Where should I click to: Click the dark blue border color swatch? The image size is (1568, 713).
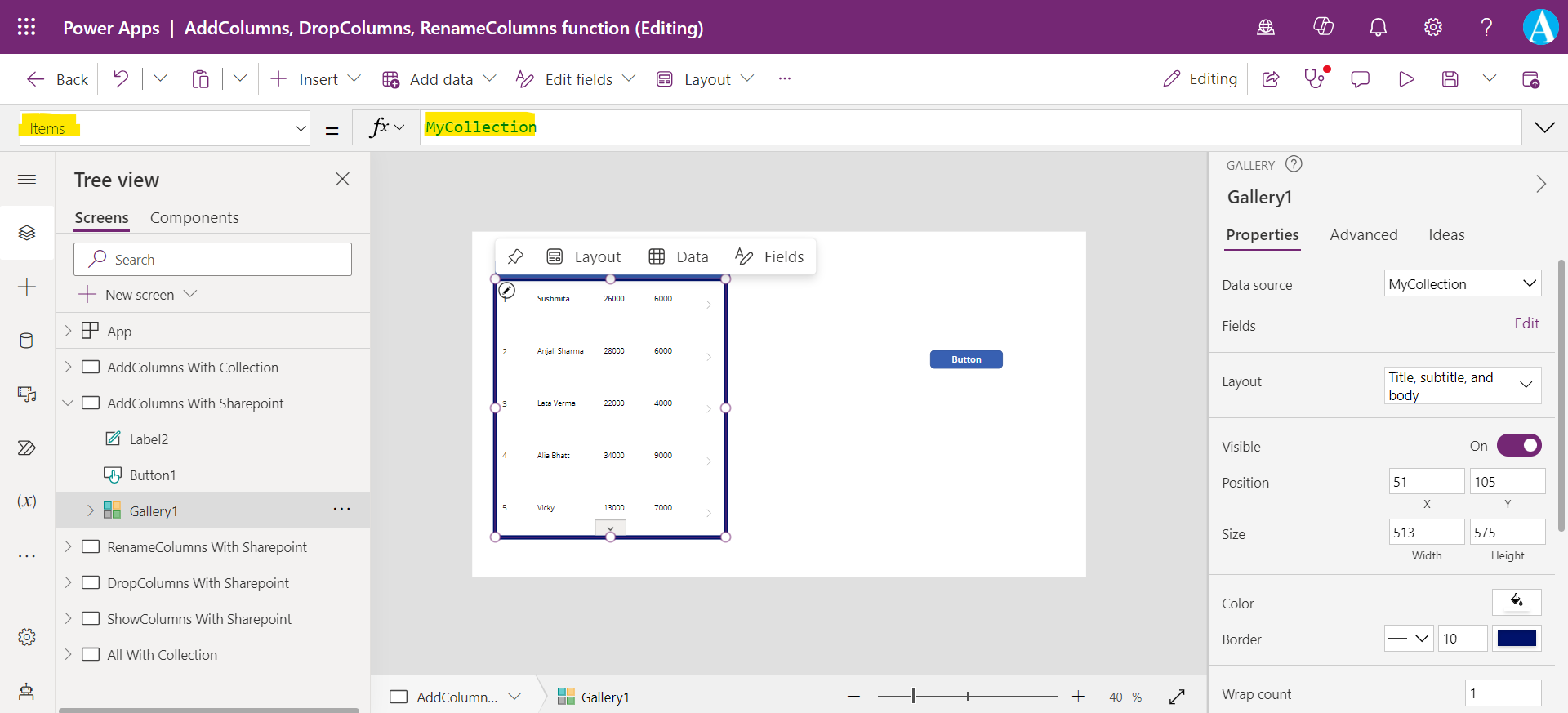pyautogui.click(x=1517, y=639)
